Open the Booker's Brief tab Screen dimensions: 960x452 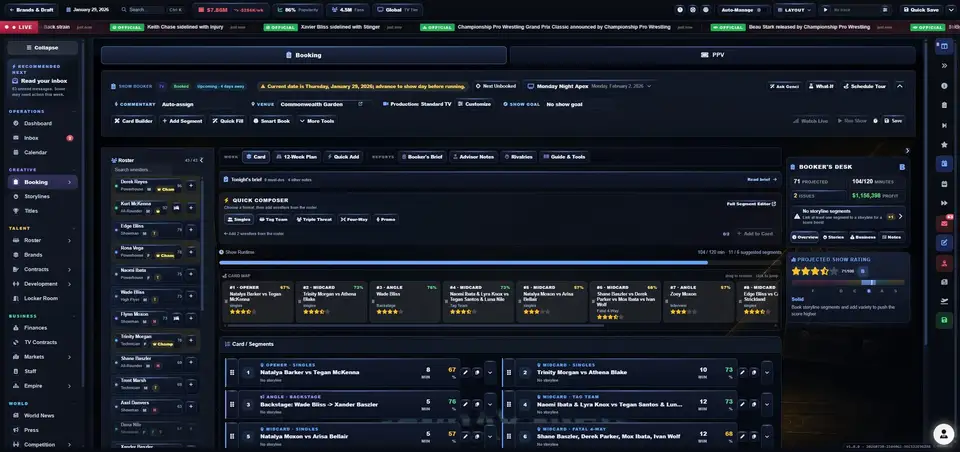pyautogui.click(x=422, y=157)
